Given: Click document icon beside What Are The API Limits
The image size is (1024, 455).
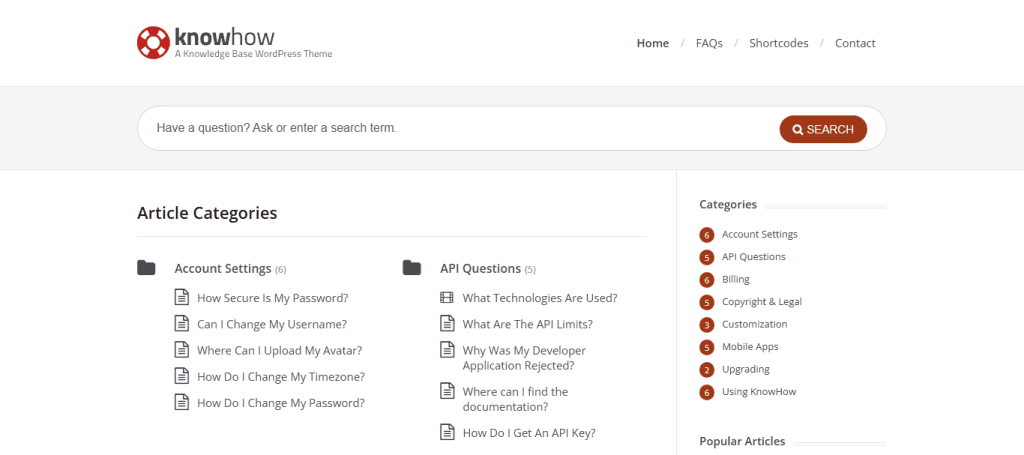Looking at the screenshot, I should coord(447,323).
